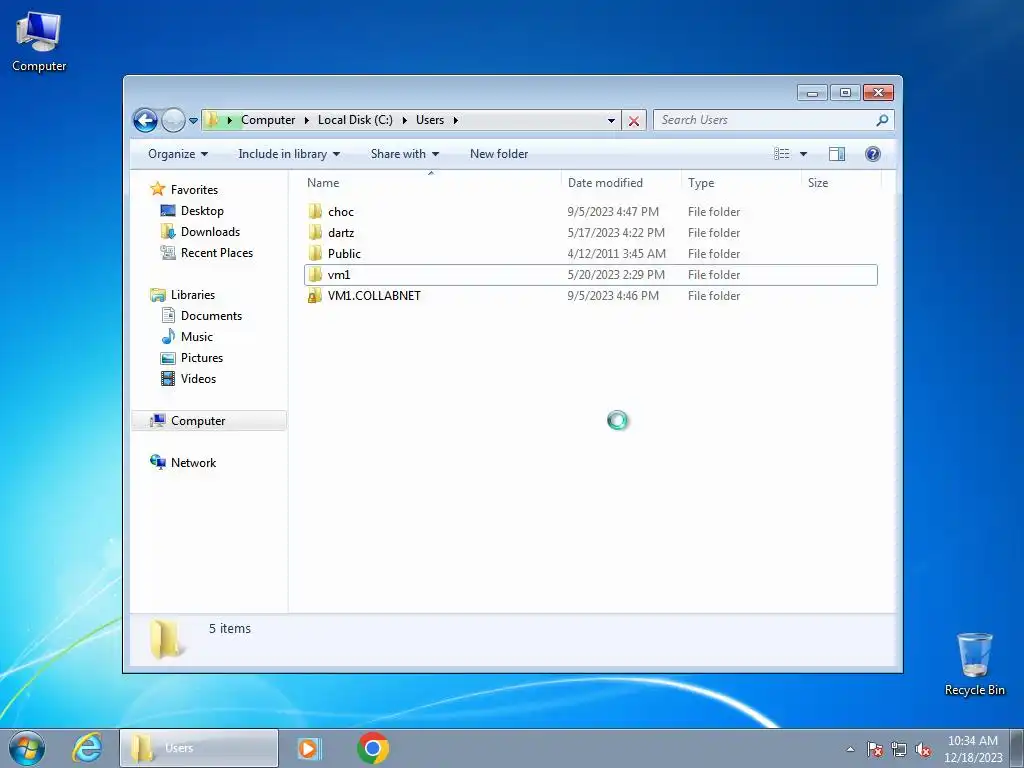The image size is (1024, 768).
Task: Click Users taskbar button
Action: click(199, 748)
